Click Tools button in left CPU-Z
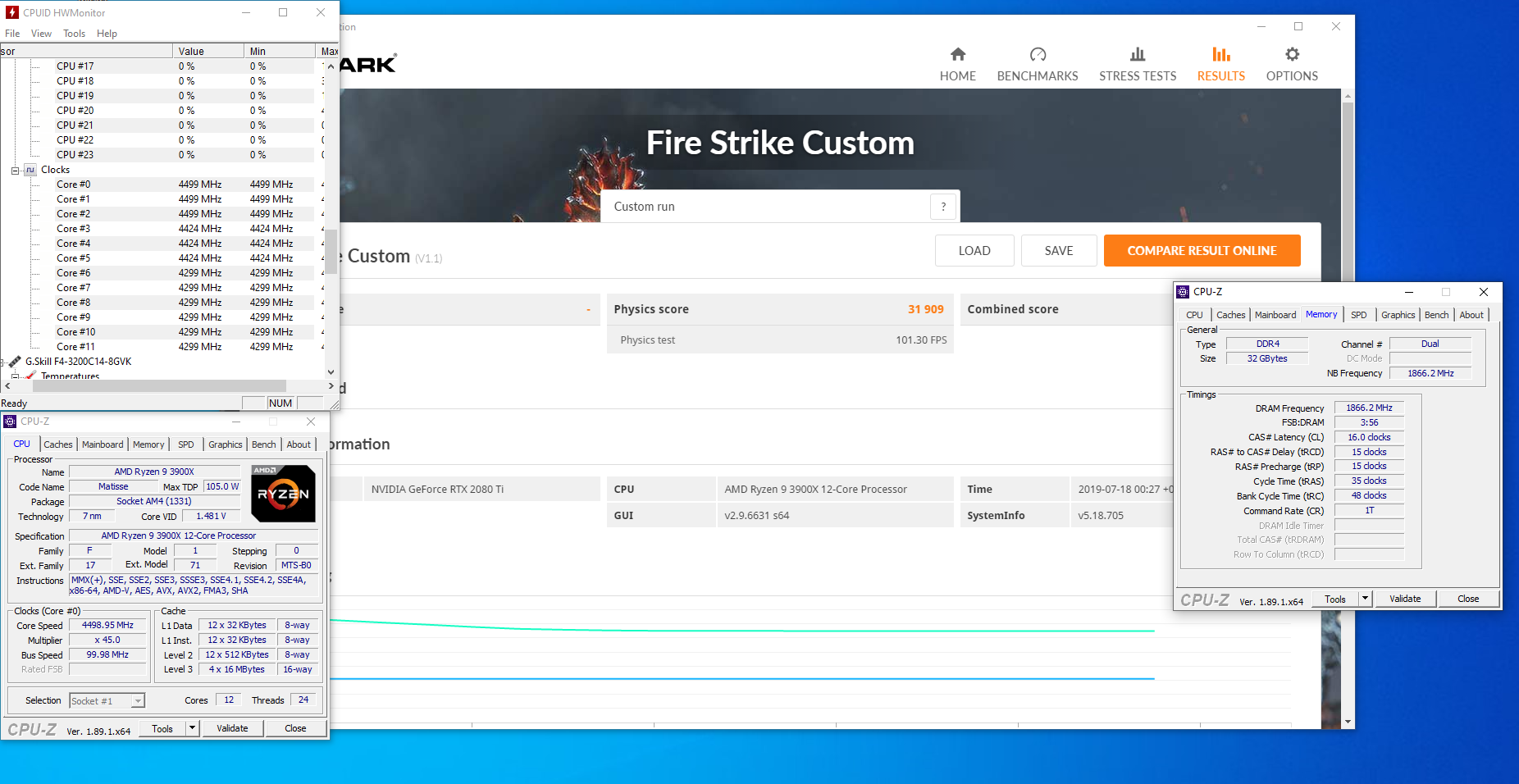 tap(162, 728)
